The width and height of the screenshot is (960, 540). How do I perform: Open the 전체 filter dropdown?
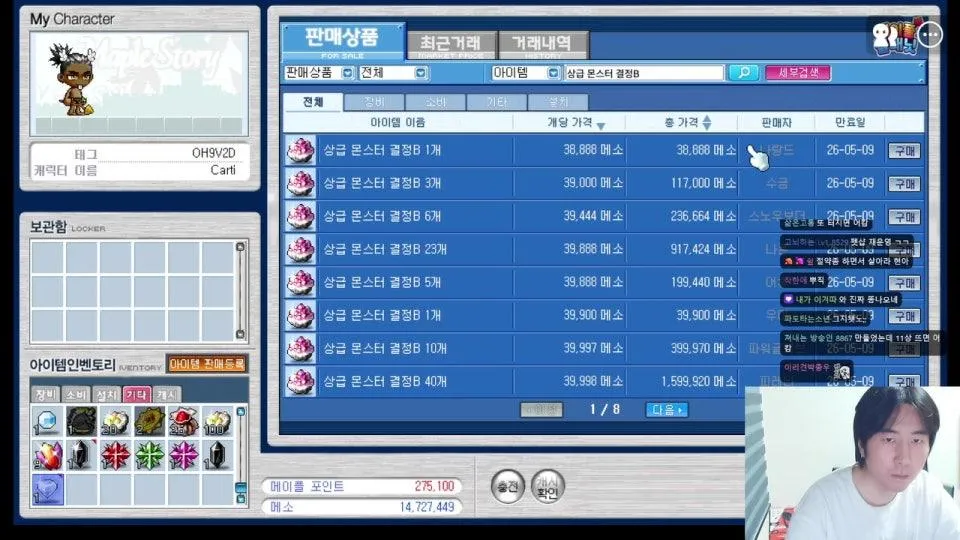(x=421, y=73)
